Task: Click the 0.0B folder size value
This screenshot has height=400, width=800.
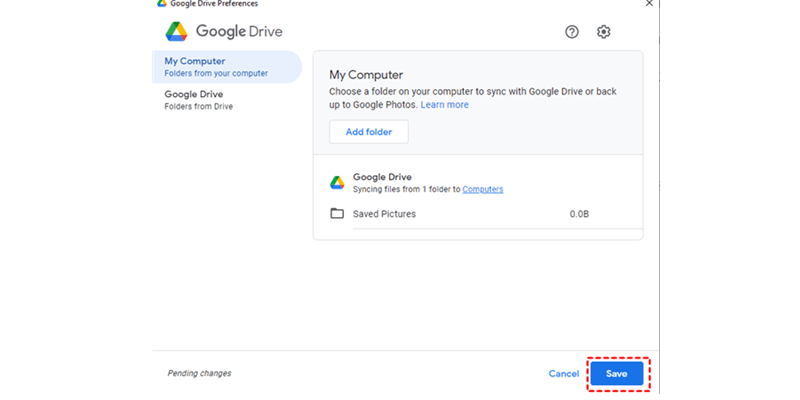Action: coord(579,214)
